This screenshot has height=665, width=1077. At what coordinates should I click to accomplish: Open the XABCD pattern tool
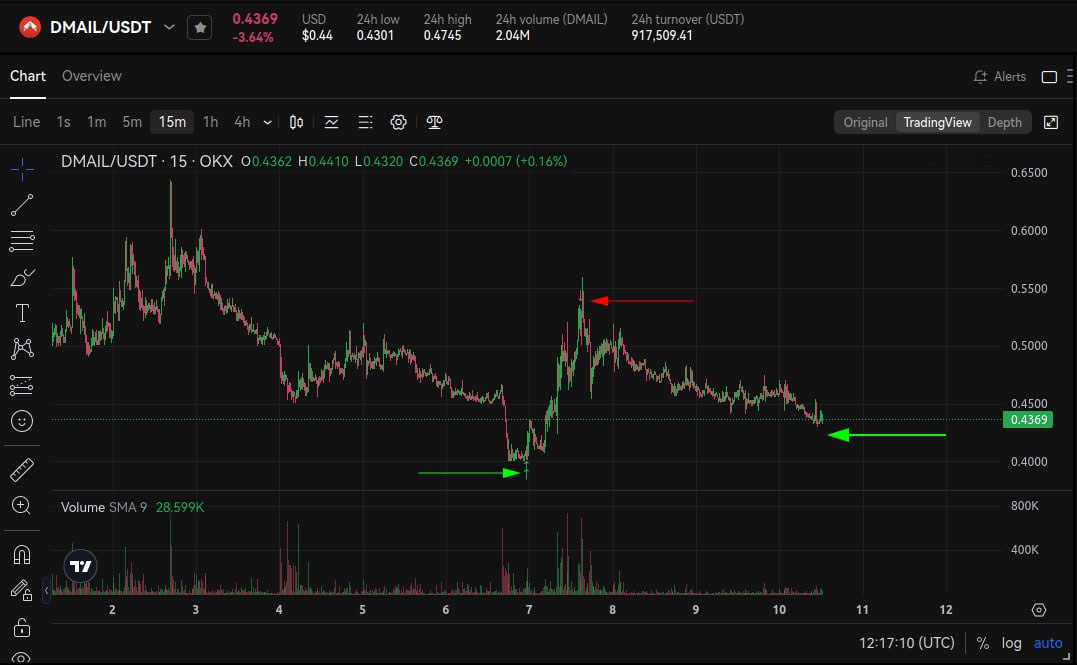(22, 349)
